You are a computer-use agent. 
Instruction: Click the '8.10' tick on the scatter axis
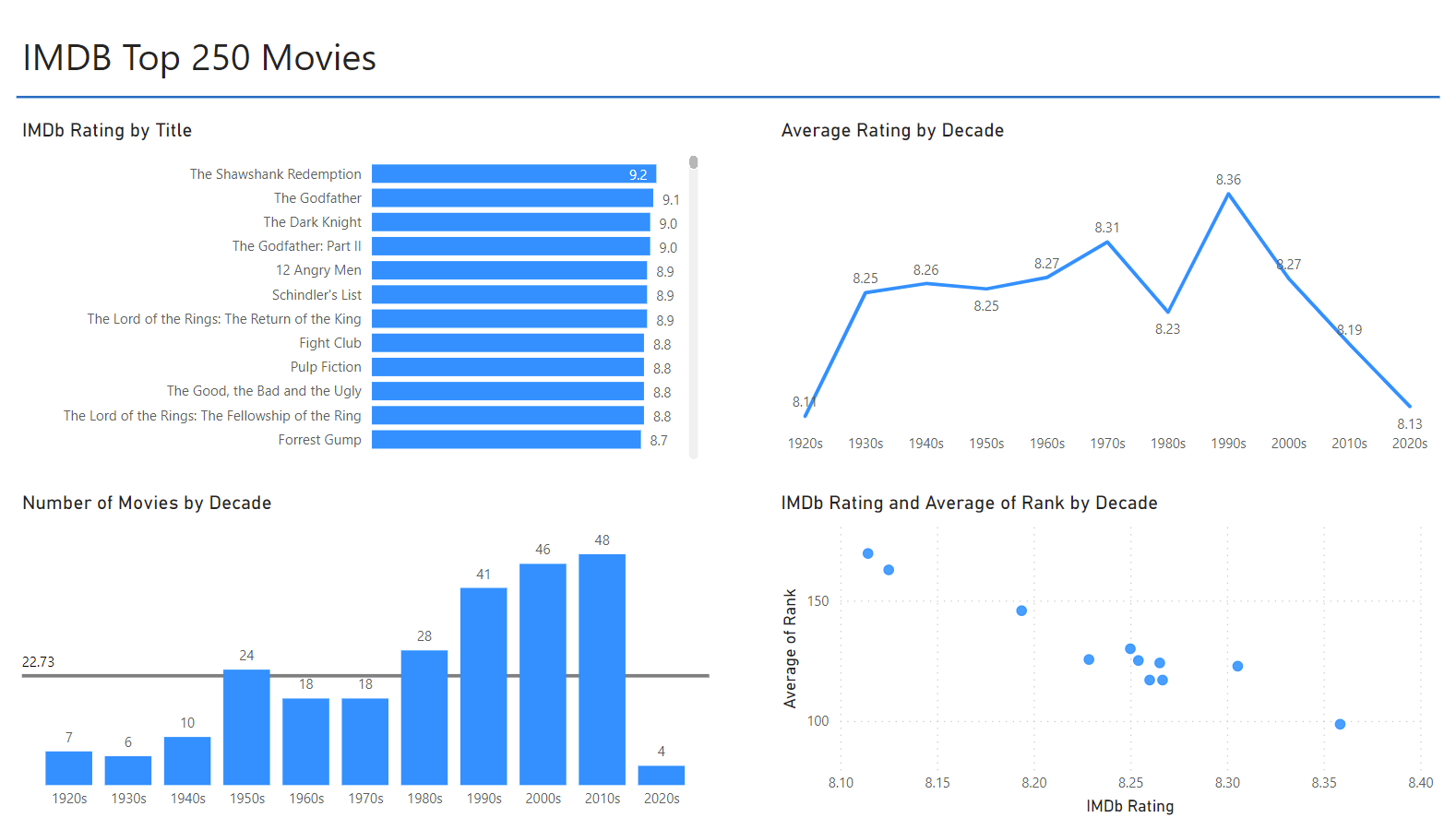[841, 783]
